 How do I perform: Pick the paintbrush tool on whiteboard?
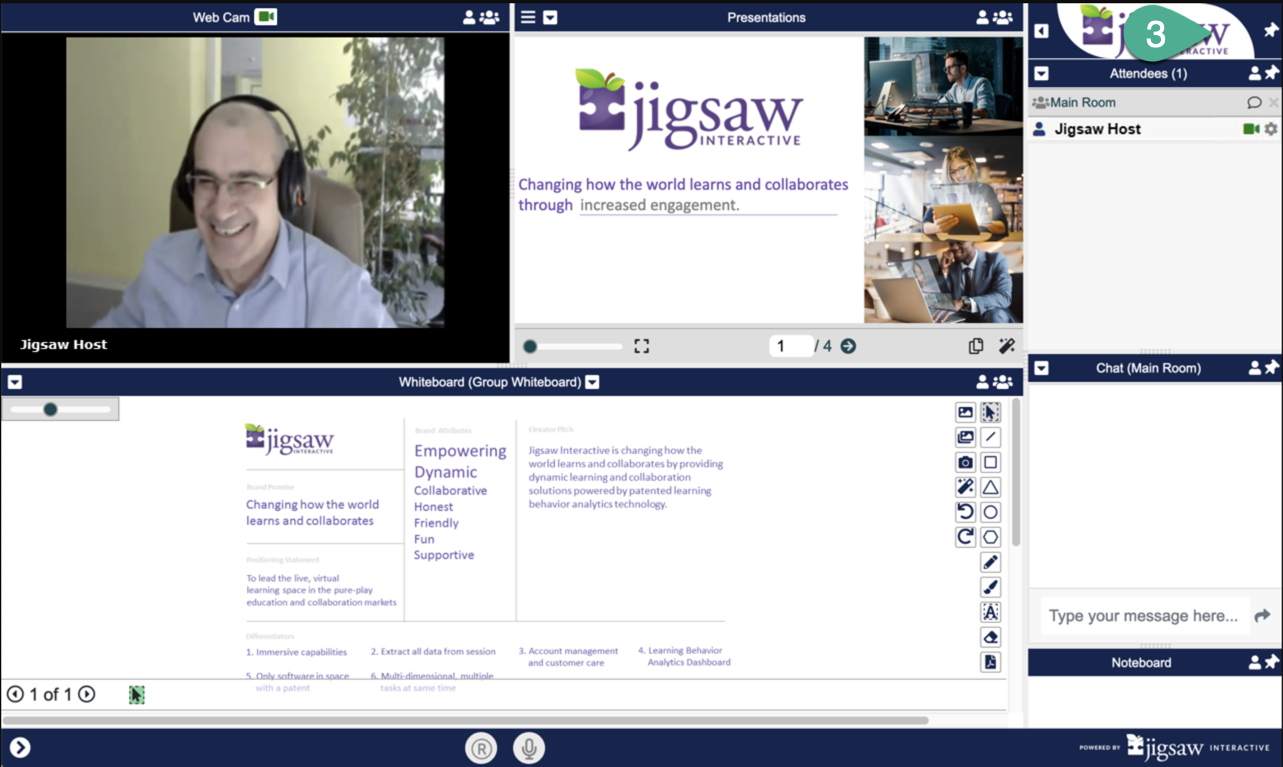point(990,587)
